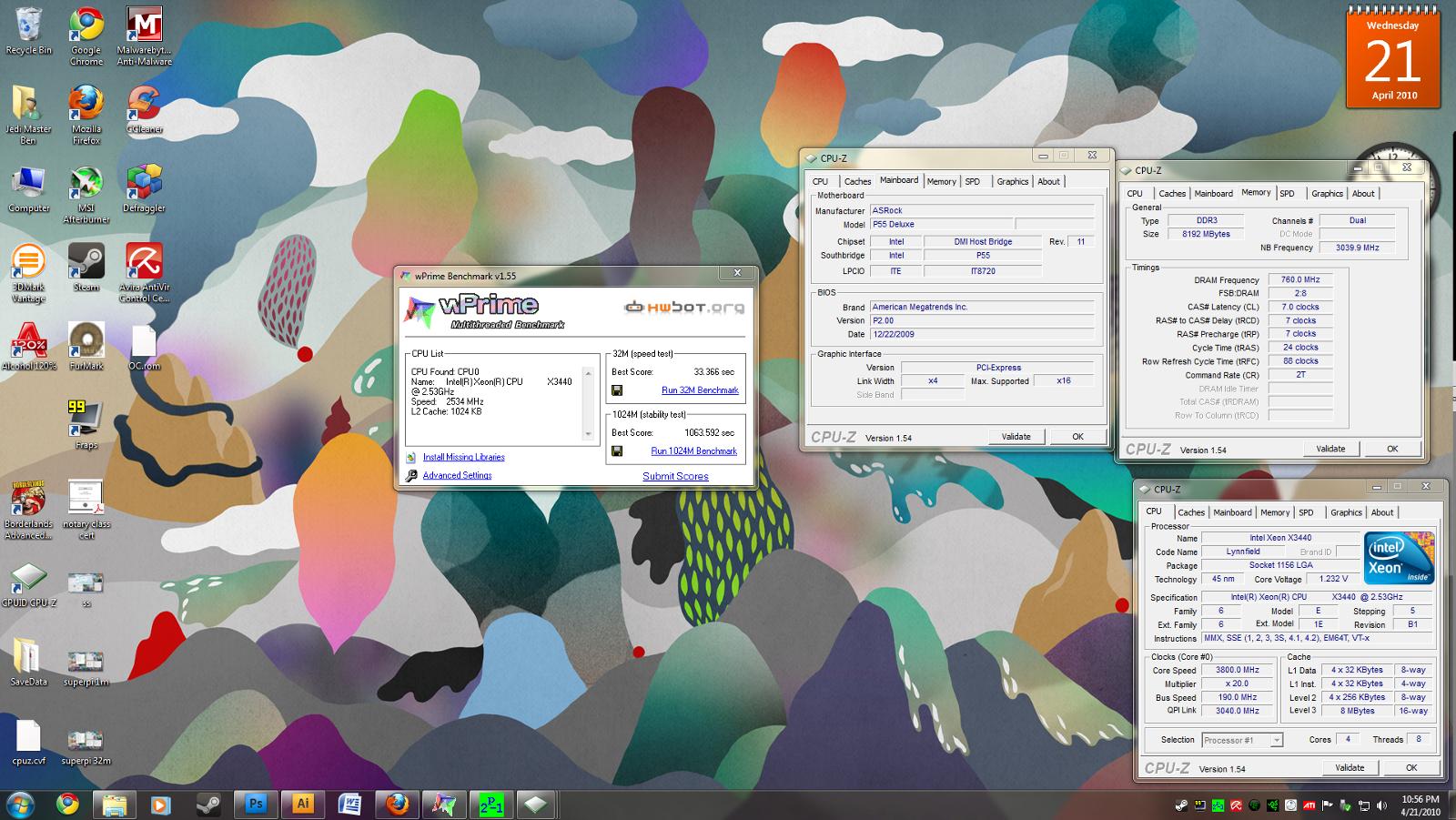The height and width of the screenshot is (820, 1456).
Task: Open 3DMark Vantage desktop shortcut
Action: (29, 274)
